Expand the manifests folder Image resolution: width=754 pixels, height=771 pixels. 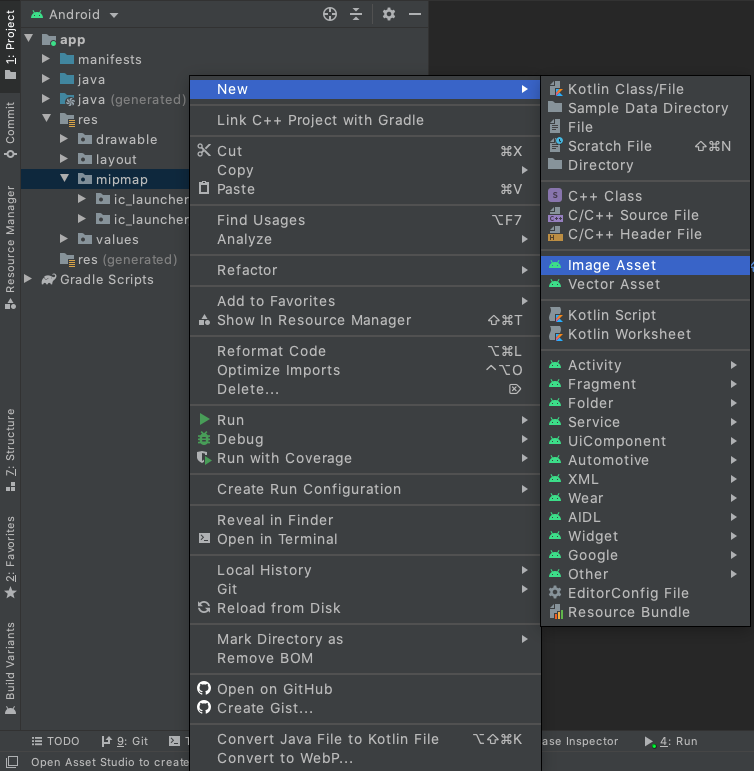point(46,59)
